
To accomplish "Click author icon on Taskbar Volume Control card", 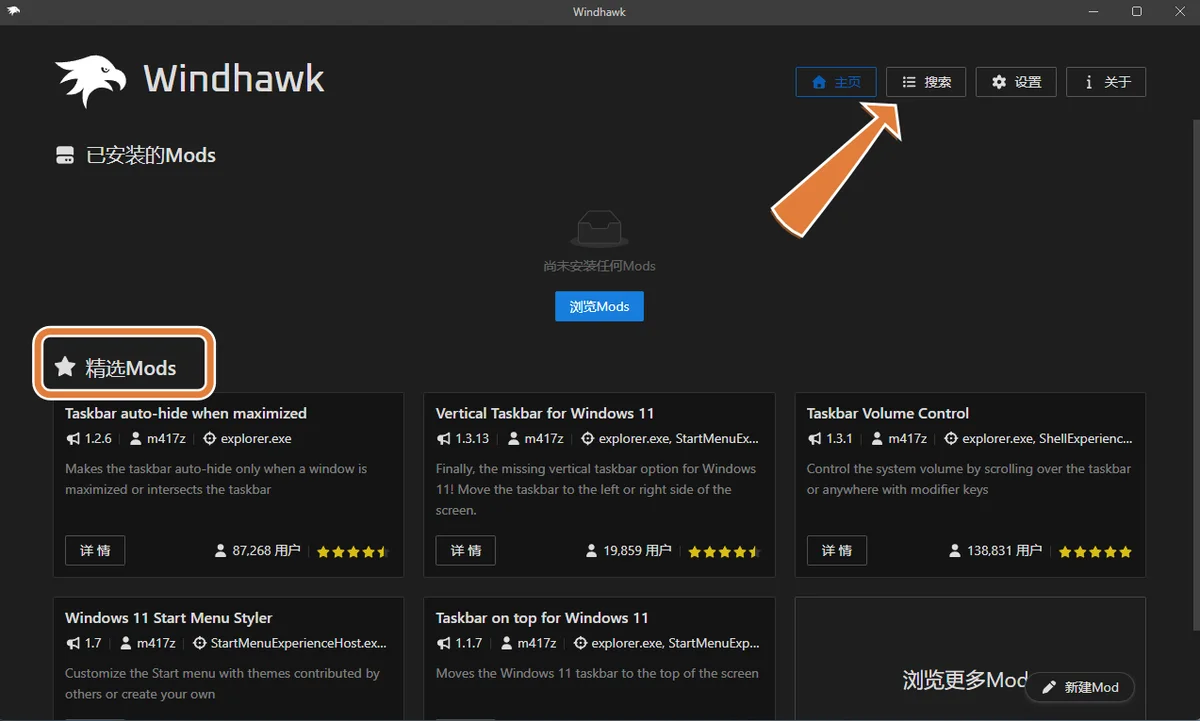I will click(877, 439).
